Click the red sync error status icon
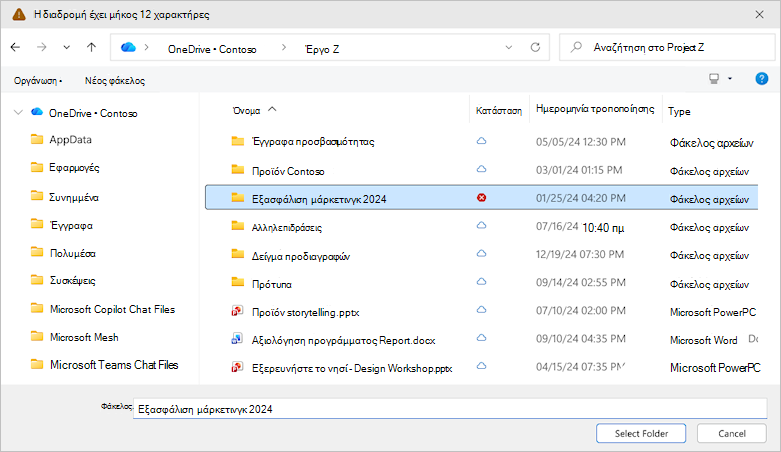This screenshot has width=781, height=452. (x=482, y=198)
